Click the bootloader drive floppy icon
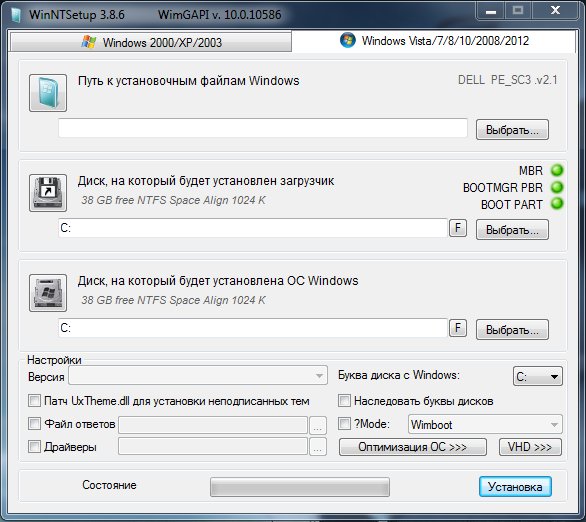The height and width of the screenshot is (522, 586). point(48,193)
